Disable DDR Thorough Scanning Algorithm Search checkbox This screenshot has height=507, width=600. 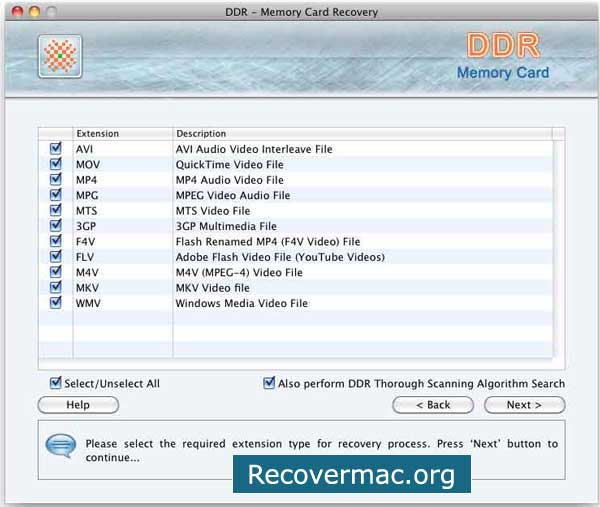269,383
